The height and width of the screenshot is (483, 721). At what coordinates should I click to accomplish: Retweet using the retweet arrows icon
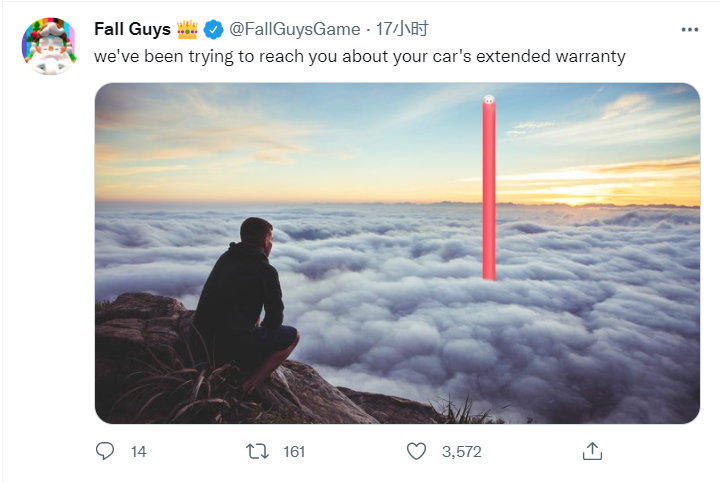pyautogui.click(x=258, y=451)
